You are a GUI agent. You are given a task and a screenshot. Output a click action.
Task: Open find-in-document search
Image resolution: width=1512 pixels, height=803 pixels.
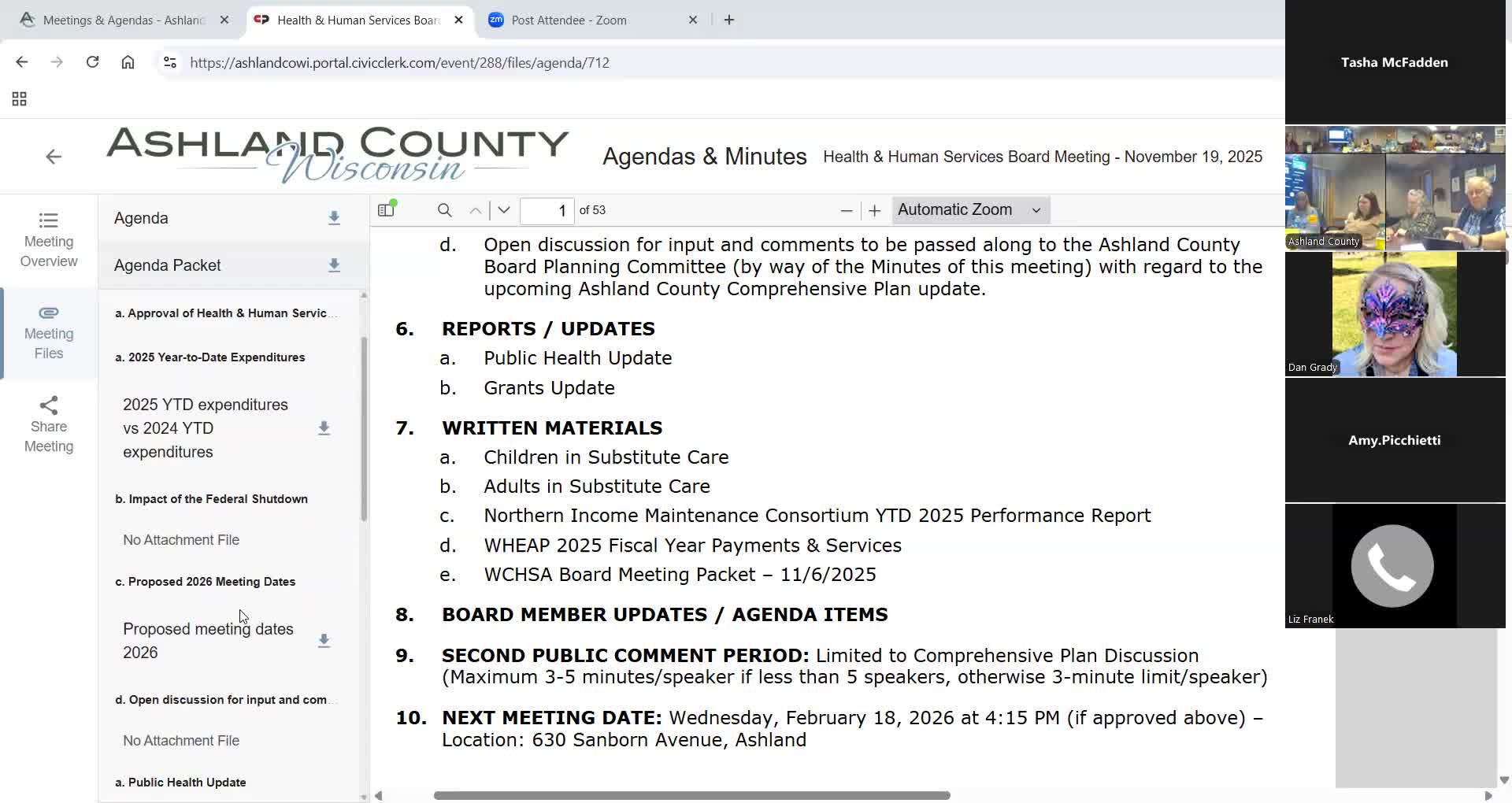click(445, 210)
